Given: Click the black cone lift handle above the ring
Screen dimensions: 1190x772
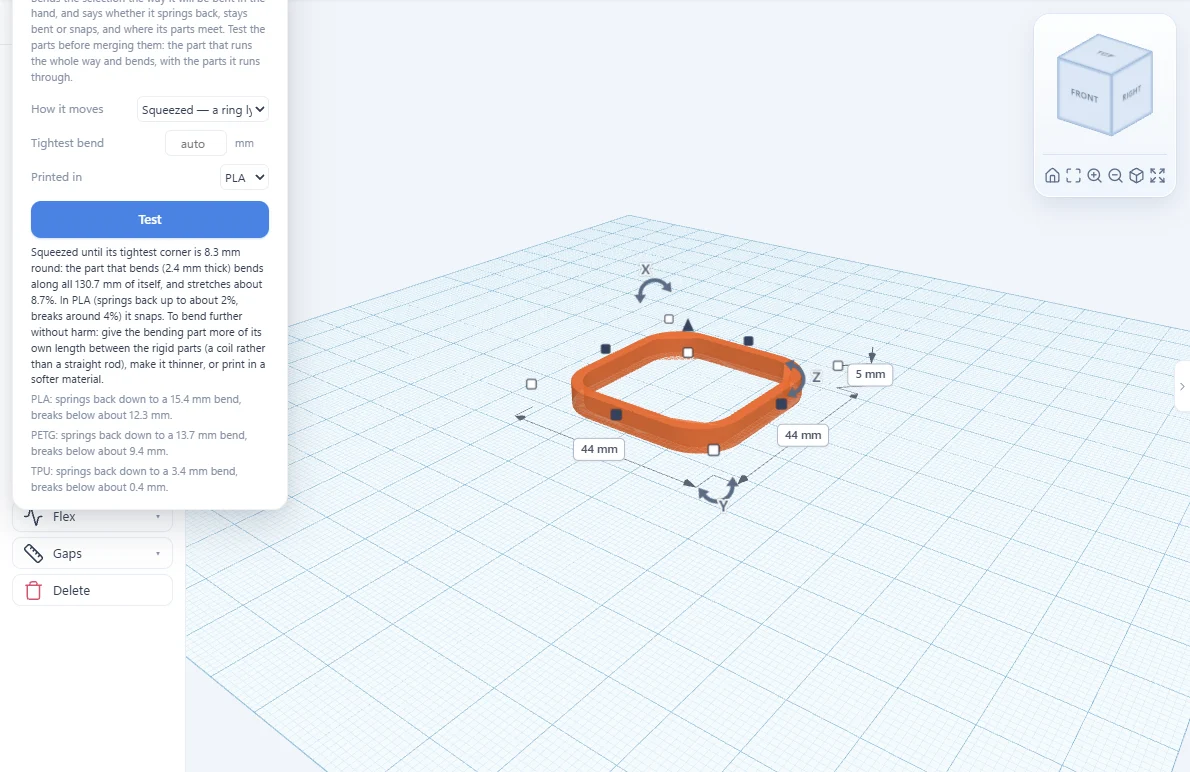Looking at the screenshot, I should coord(688,326).
